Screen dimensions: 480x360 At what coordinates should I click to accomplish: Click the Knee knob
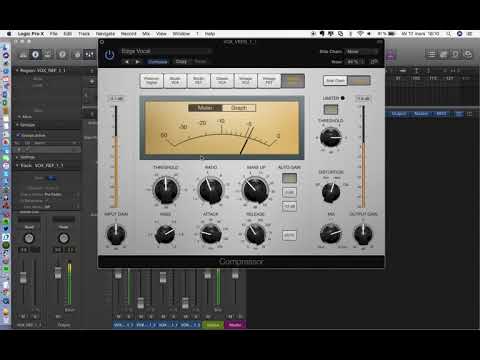point(166,234)
